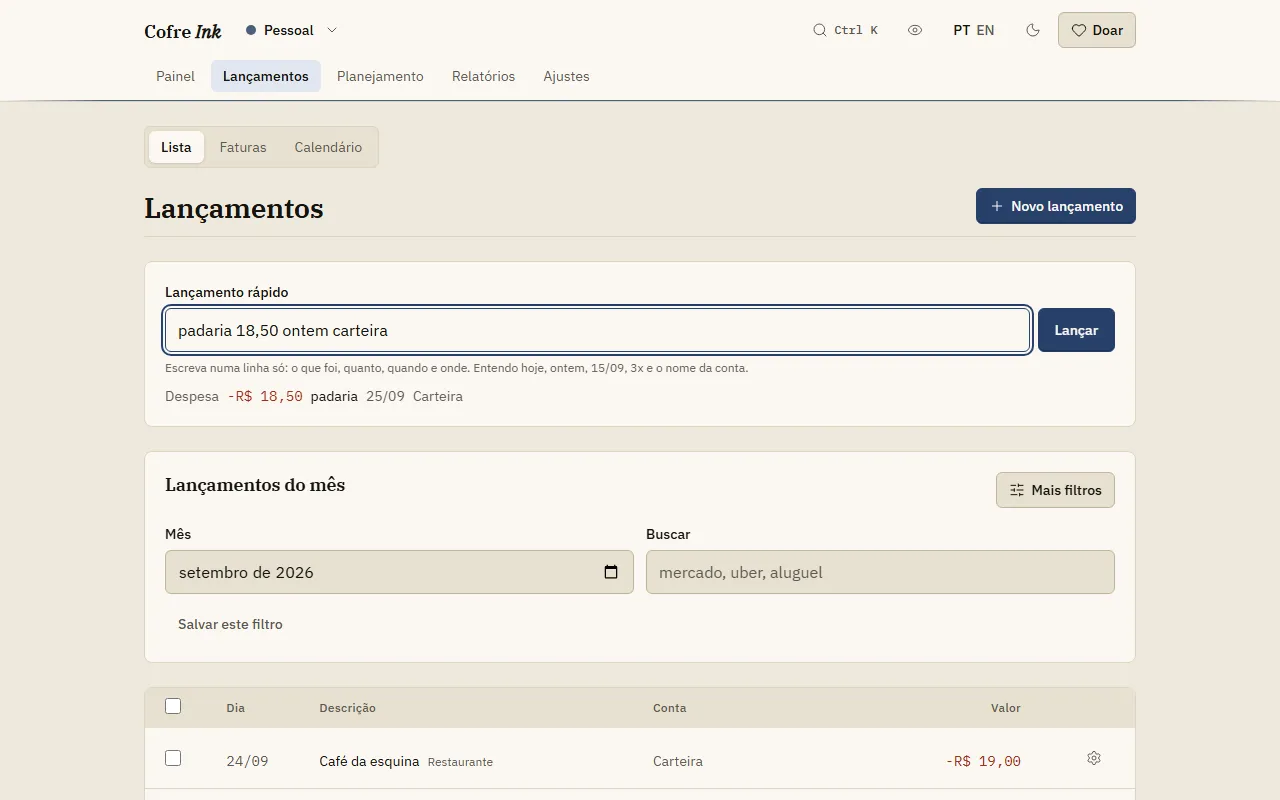Click the Carteira account cell in table
Viewport: 1280px width, 800px height.
pos(678,761)
